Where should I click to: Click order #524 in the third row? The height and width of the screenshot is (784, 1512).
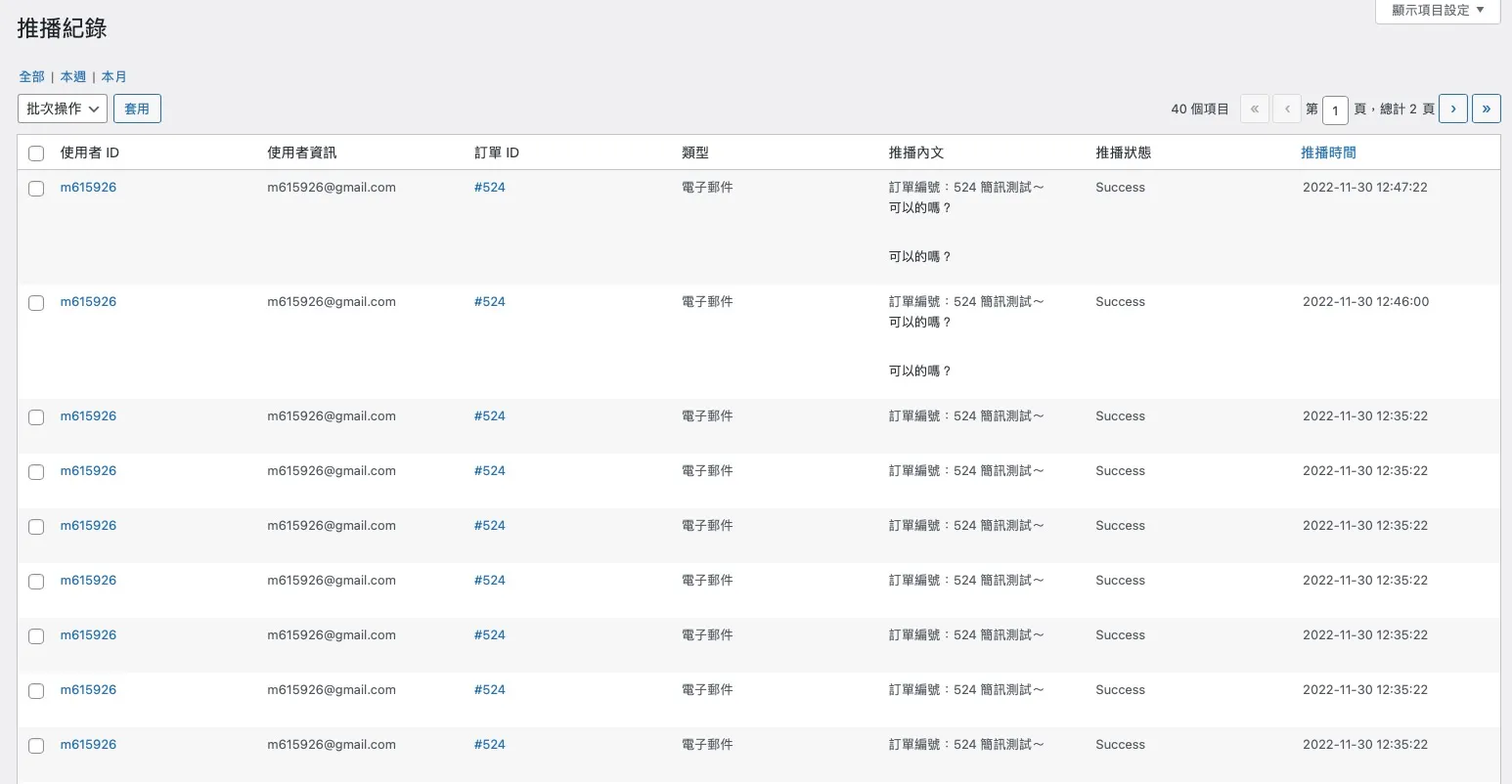click(490, 415)
